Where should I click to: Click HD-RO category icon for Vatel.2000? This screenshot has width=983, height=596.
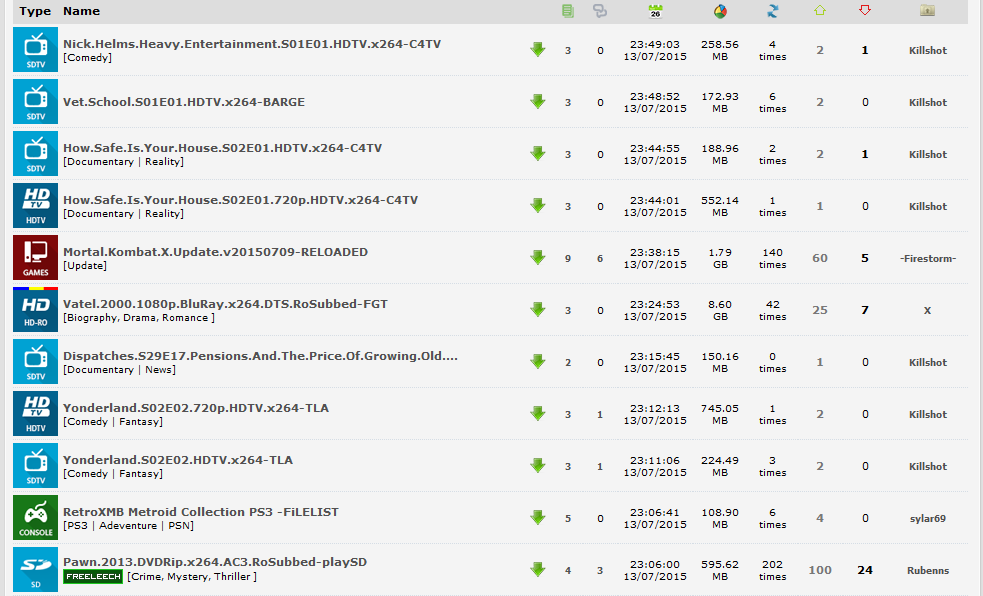(36, 310)
